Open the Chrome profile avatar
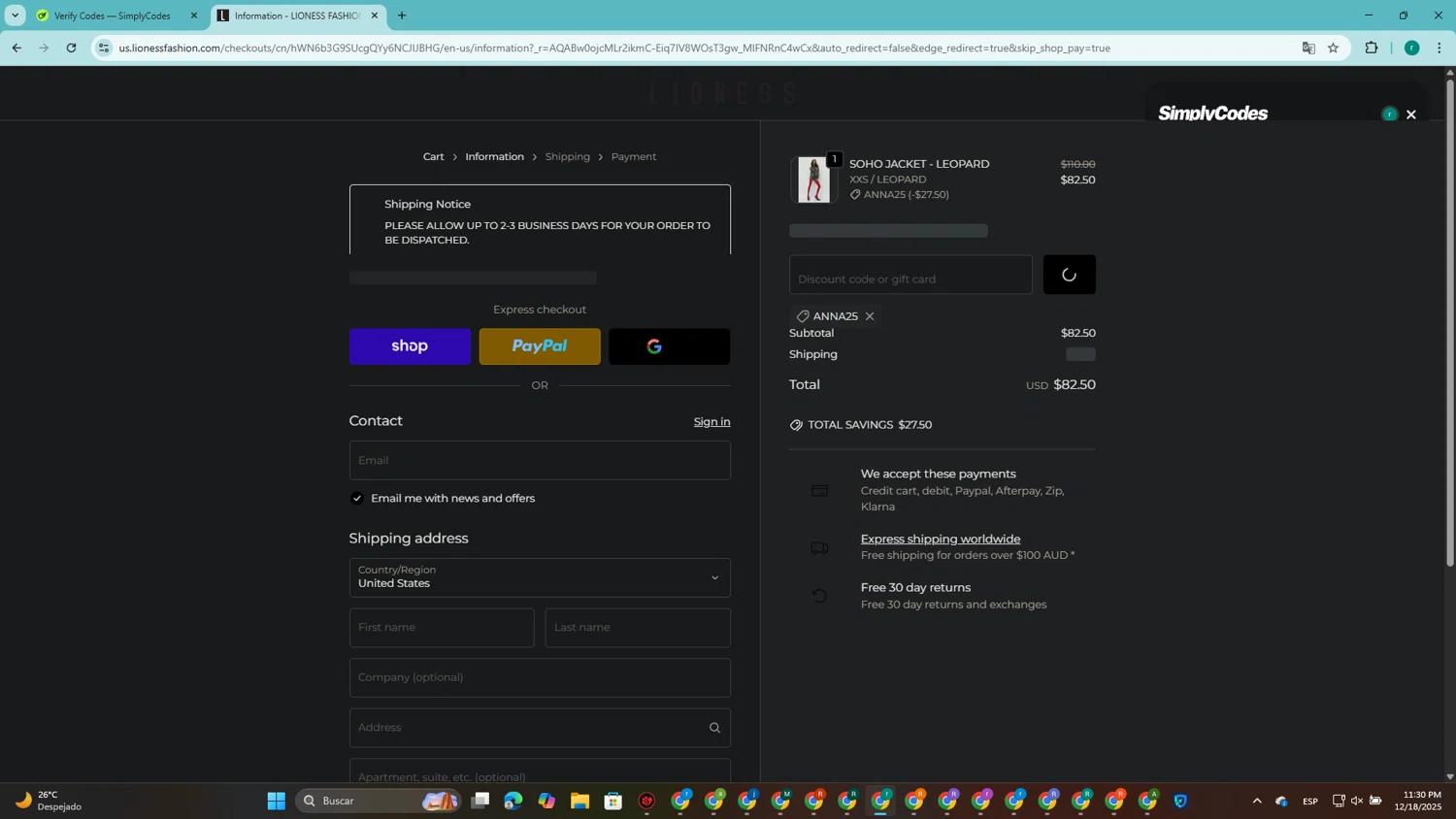Image resolution: width=1456 pixels, height=819 pixels. 1412,48
